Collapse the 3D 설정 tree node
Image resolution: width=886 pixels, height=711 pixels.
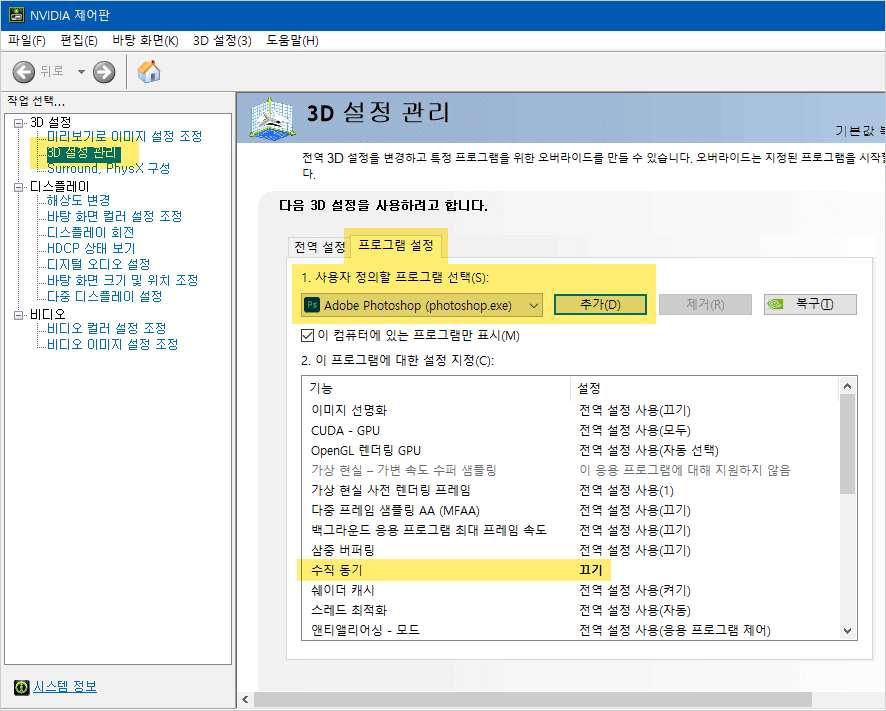point(19,123)
